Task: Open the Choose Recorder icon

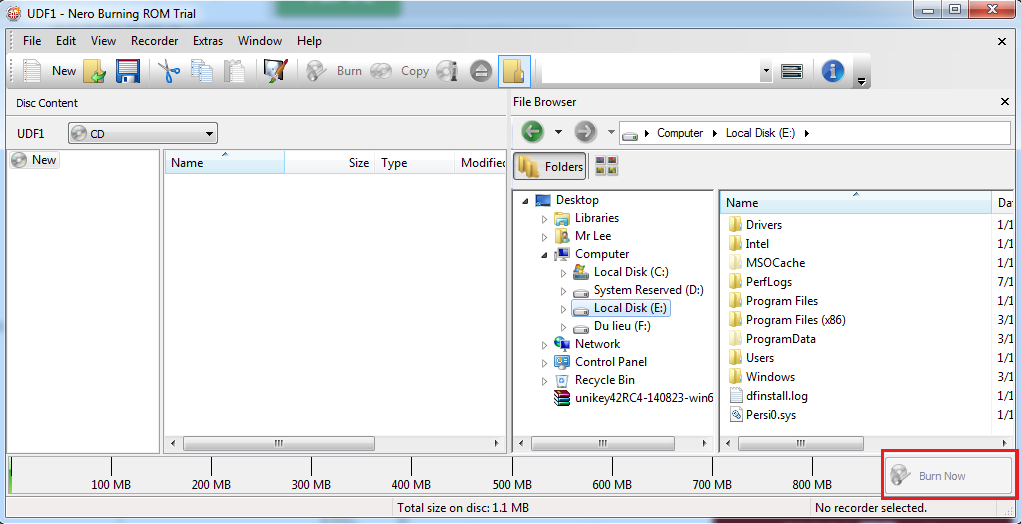Action: (x=792, y=71)
